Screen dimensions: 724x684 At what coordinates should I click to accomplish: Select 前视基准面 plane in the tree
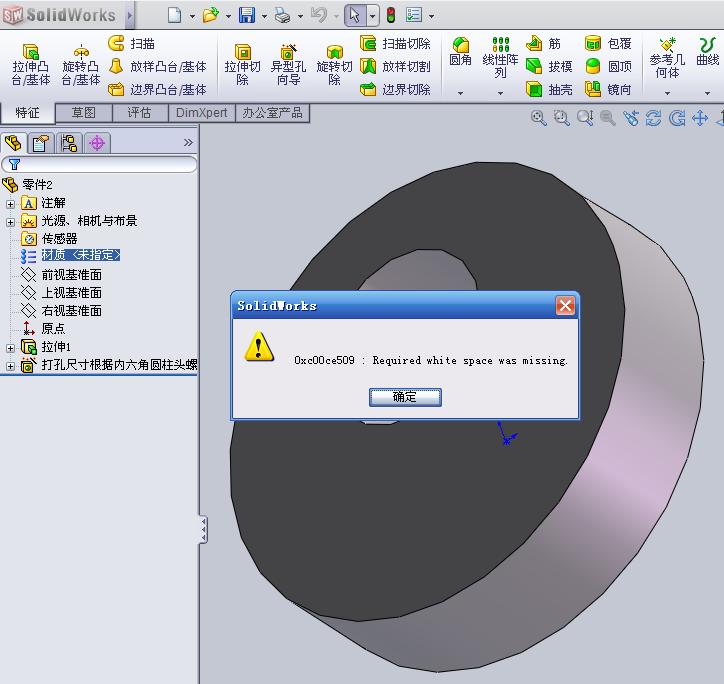(x=71, y=275)
